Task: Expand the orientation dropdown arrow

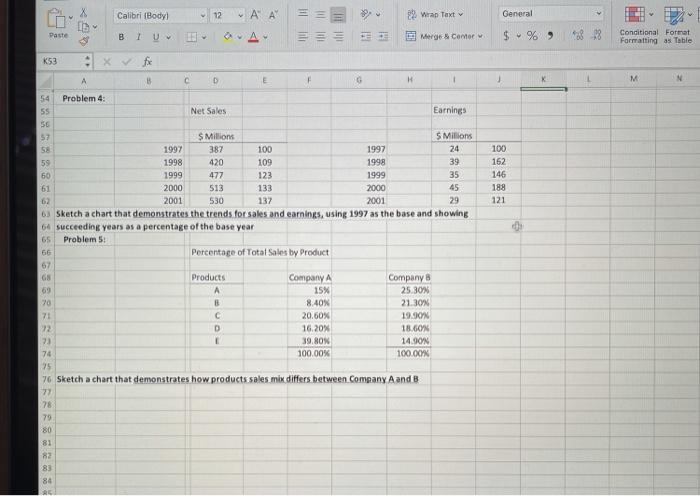Action: 378,15
